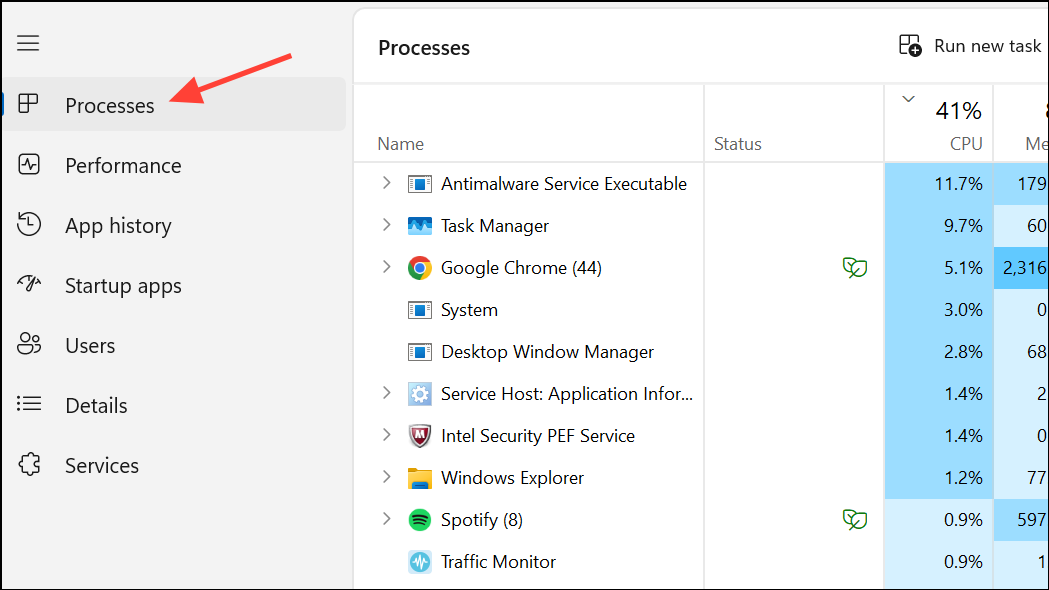Click the Google Chrome process icon
The width and height of the screenshot is (1049, 590).
(420, 268)
